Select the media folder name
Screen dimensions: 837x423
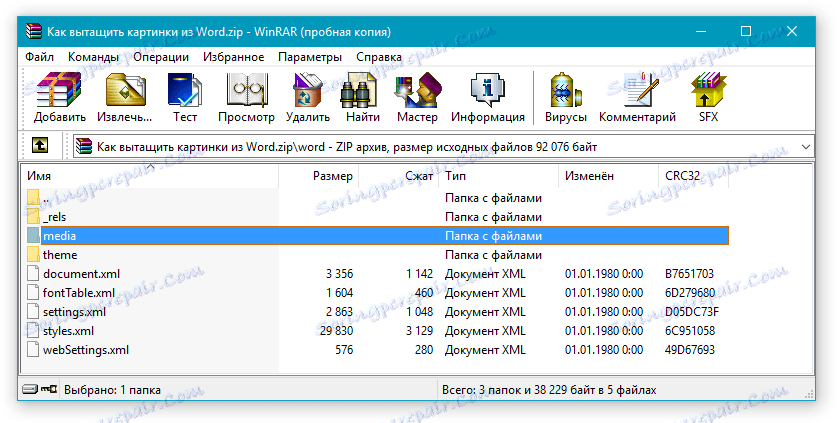tap(59, 236)
